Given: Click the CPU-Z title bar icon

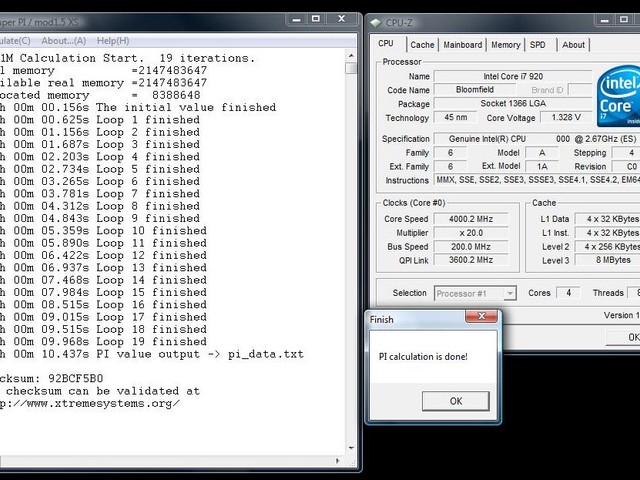Looking at the screenshot, I should 376,22.
